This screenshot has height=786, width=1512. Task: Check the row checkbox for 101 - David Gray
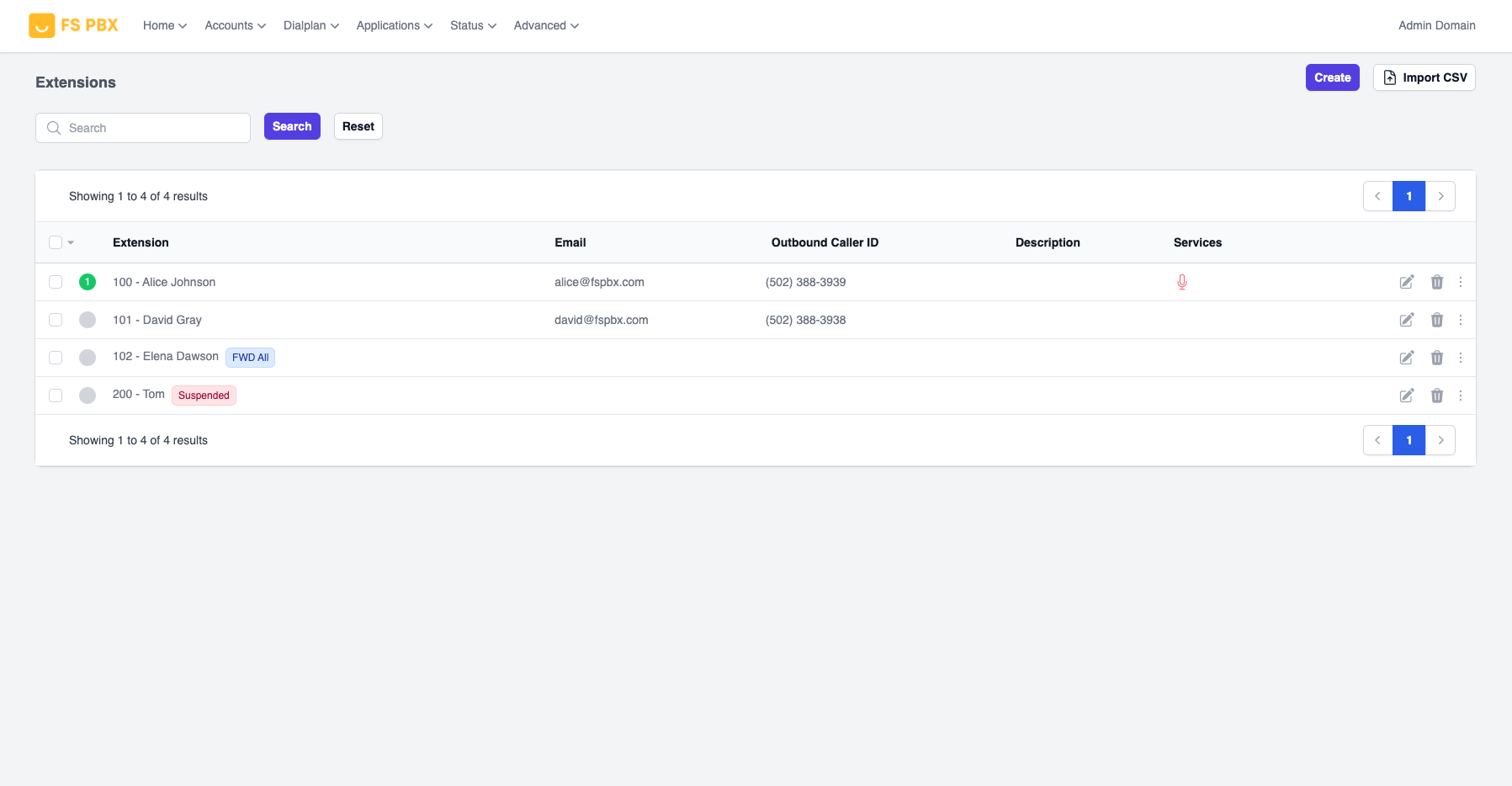point(56,320)
